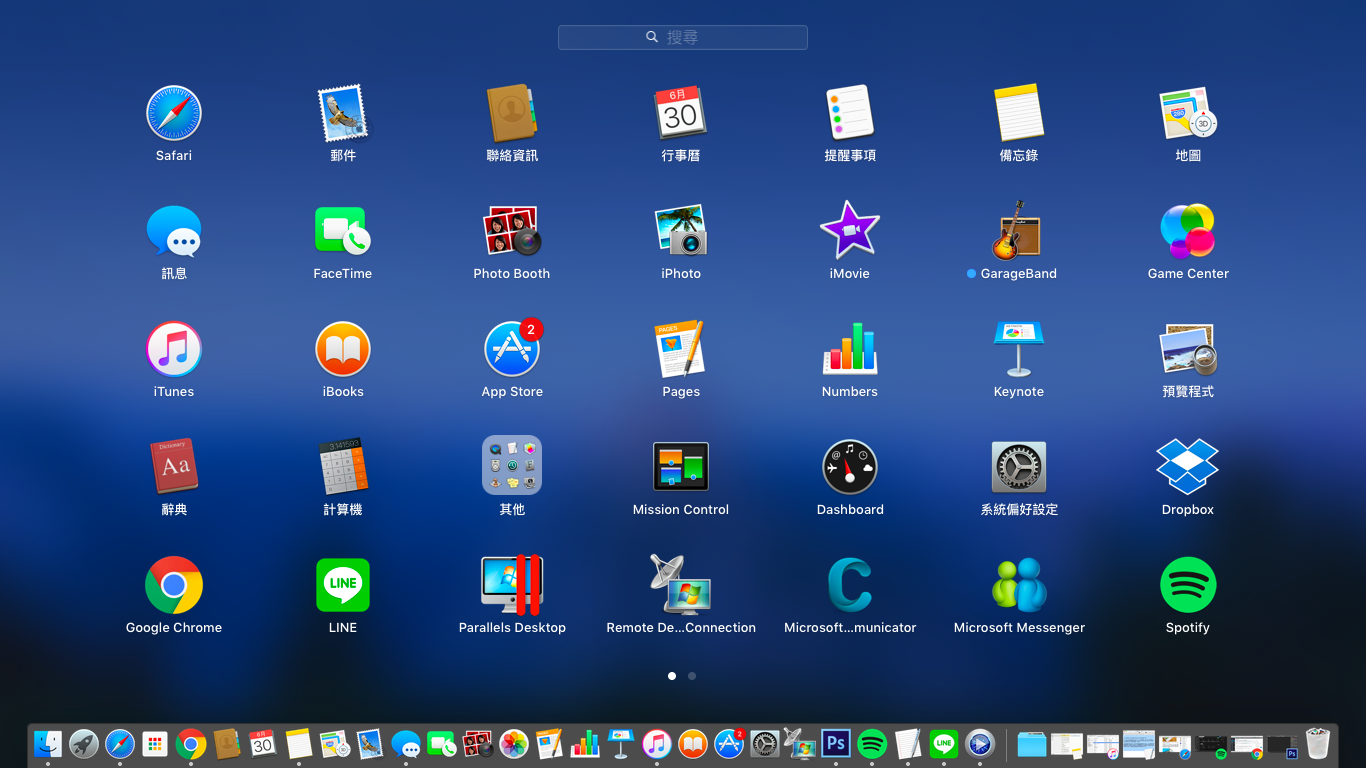This screenshot has width=1366, height=768.
Task: Open 行事曆 calendar in the Launchpad grid
Action: point(681,113)
